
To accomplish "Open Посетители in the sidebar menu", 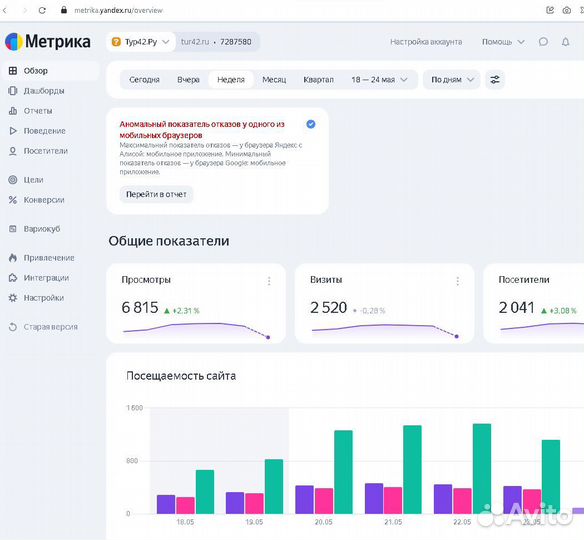I will tap(45, 151).
